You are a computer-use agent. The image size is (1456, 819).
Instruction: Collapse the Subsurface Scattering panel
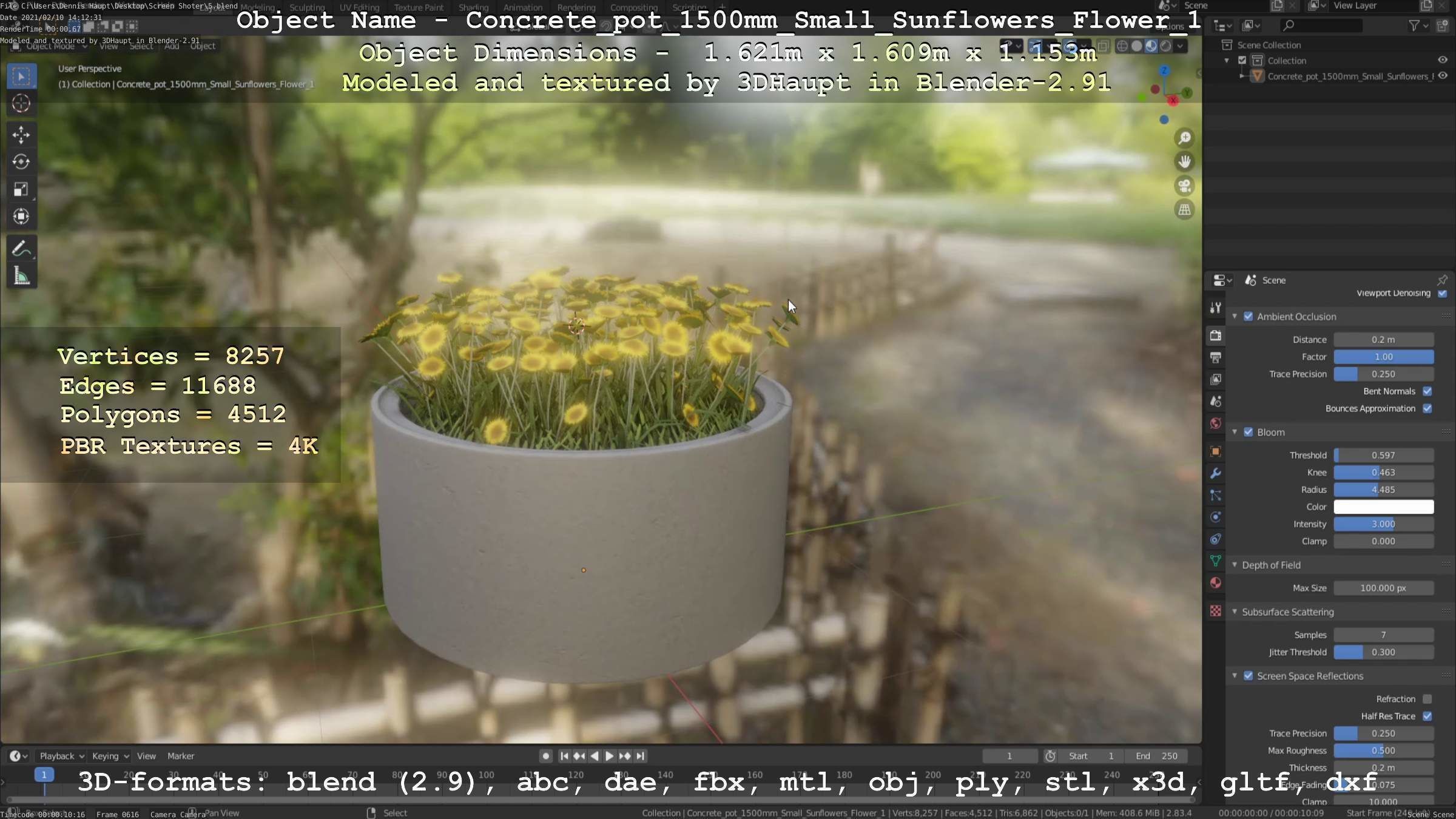(1234, 612)
